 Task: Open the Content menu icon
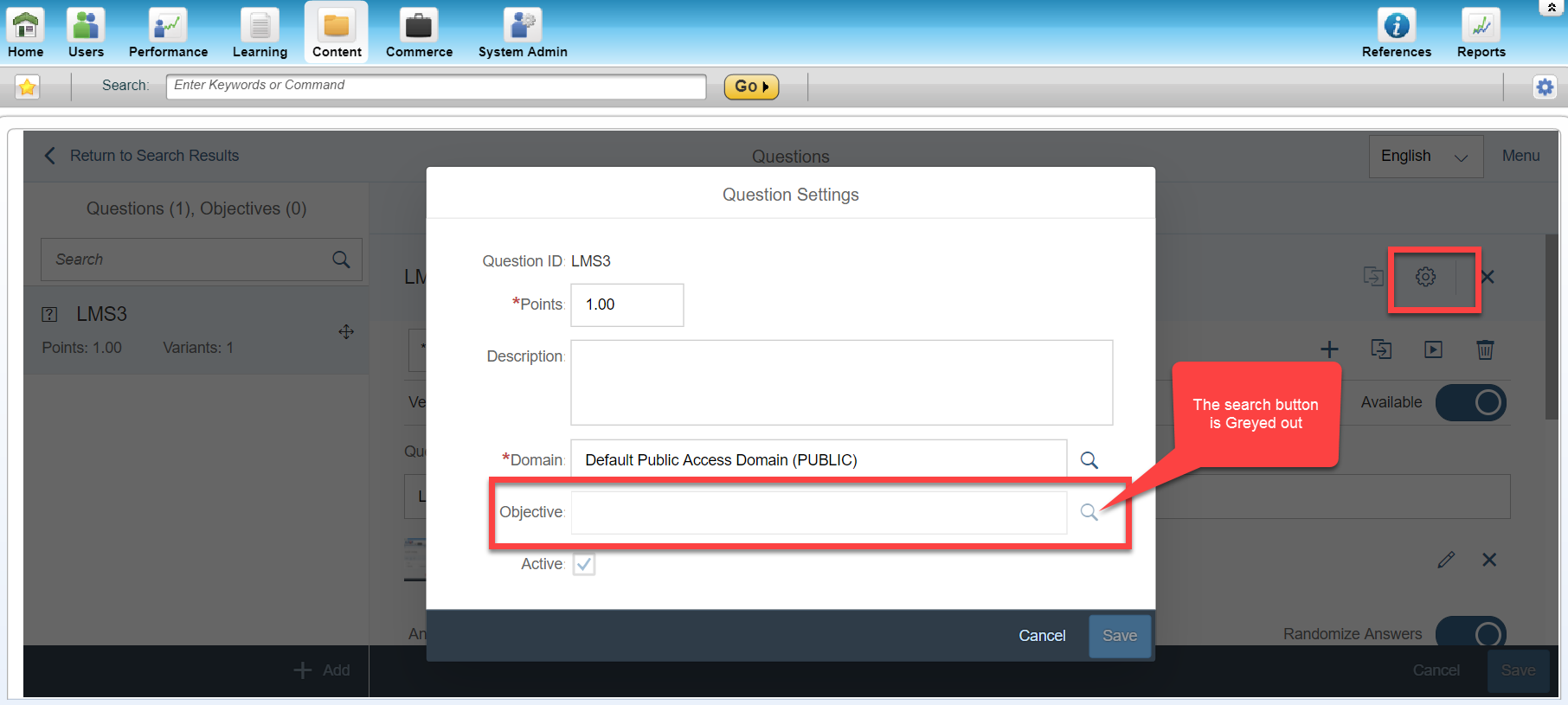(x=337, y=25)
